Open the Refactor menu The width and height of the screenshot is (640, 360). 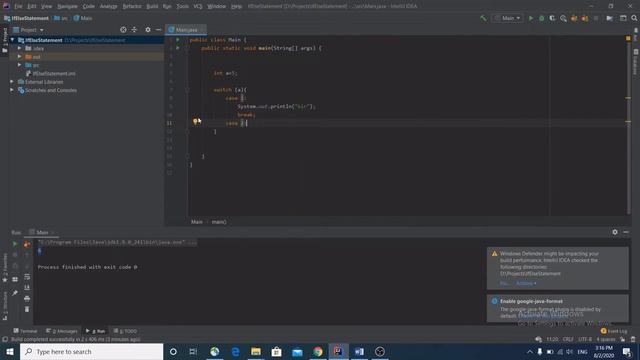(x=132, y=6)
